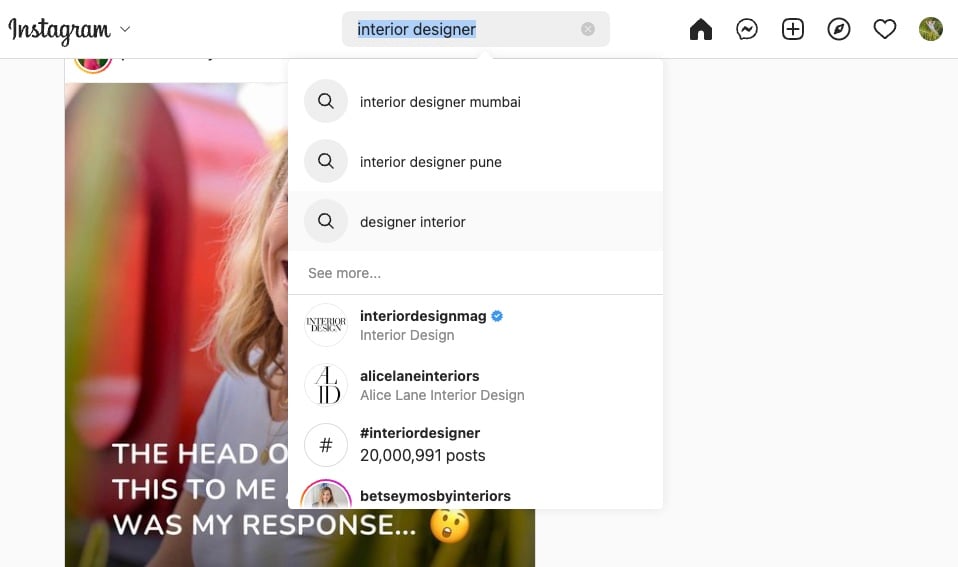Open the betseymosbyinteriors account result

click(475, 493)
